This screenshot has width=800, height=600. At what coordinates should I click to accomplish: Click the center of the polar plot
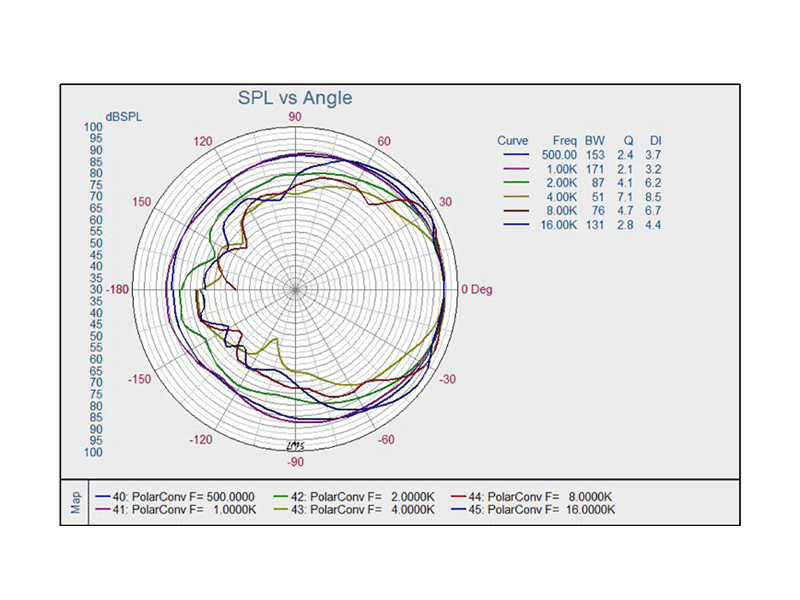295,290
